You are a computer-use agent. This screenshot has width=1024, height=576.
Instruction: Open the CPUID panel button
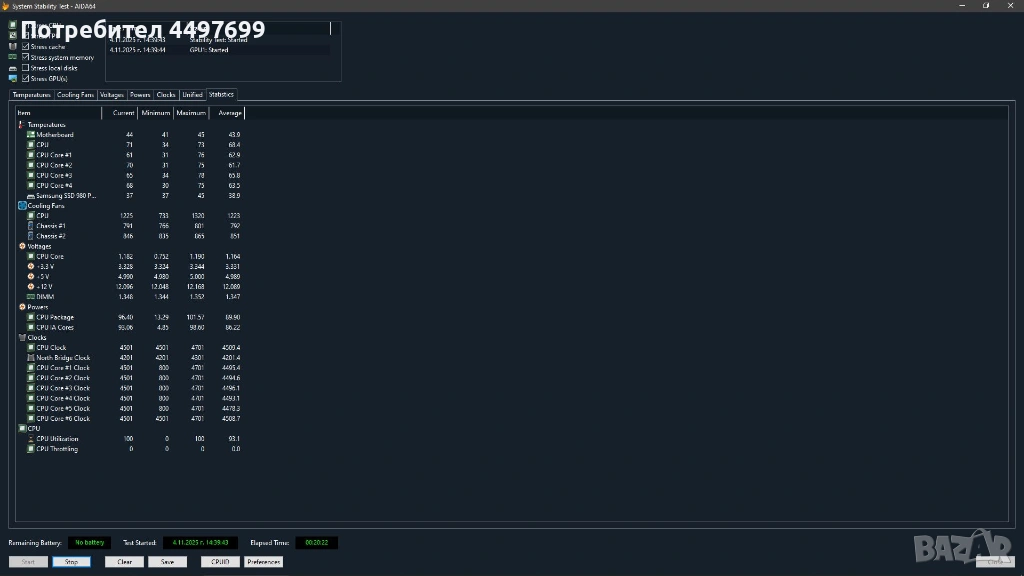(220, 562)
